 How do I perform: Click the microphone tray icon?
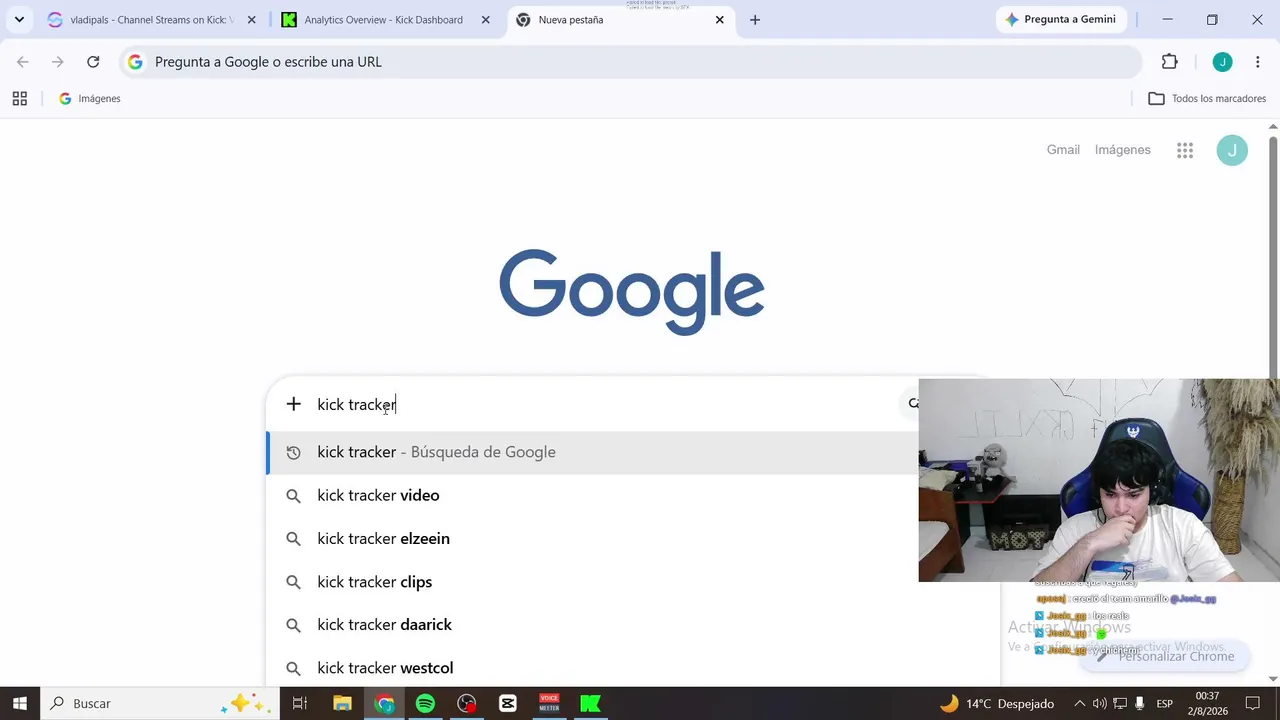click(1139, 704)
